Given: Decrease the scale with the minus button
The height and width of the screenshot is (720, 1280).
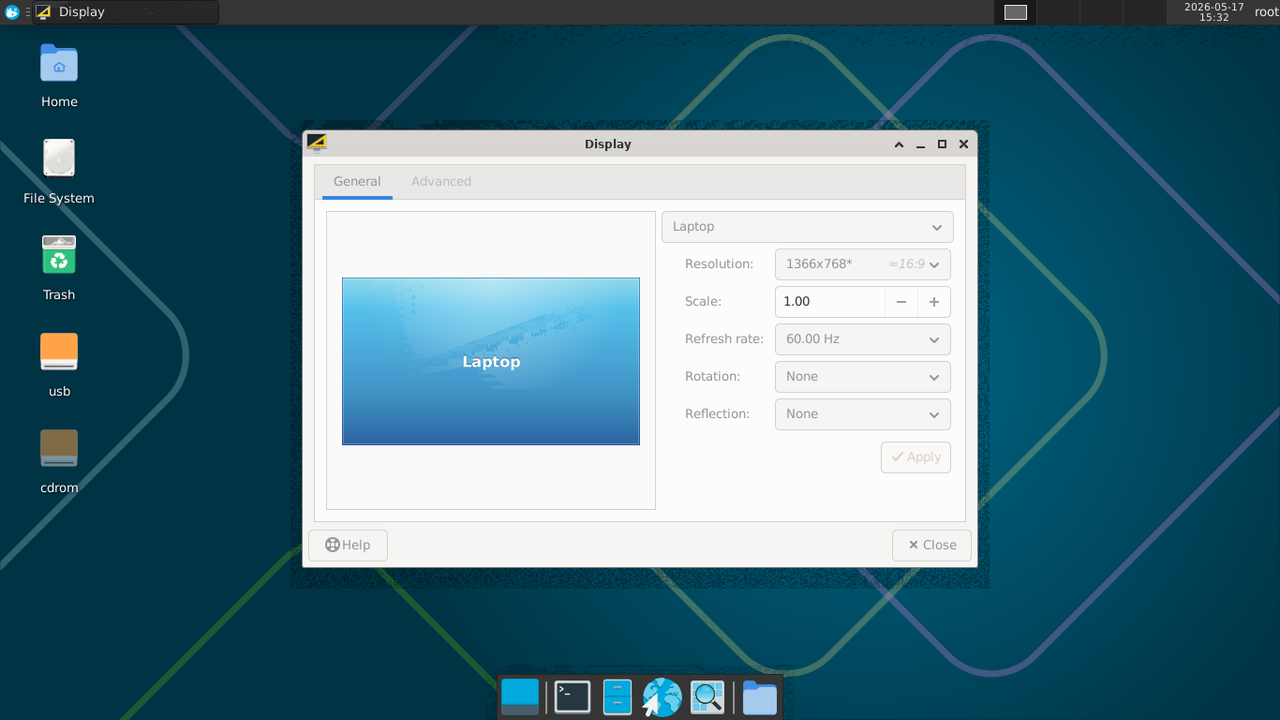Looking at the screenshot, I should tap(901, 302).
